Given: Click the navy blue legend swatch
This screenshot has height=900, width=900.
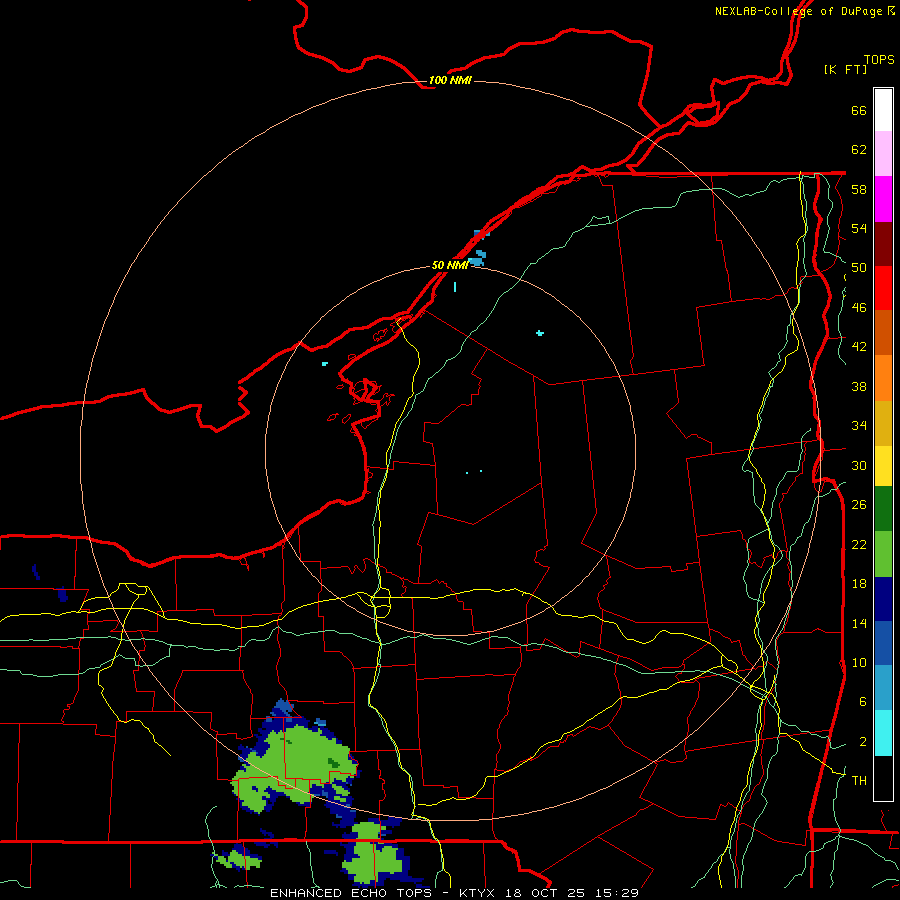Looking at the screenshot, I should click(883, 599).
